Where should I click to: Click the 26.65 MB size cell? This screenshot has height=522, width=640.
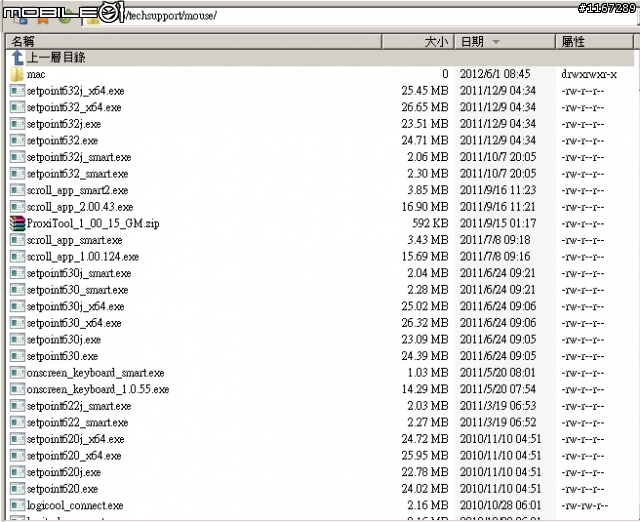425,107
